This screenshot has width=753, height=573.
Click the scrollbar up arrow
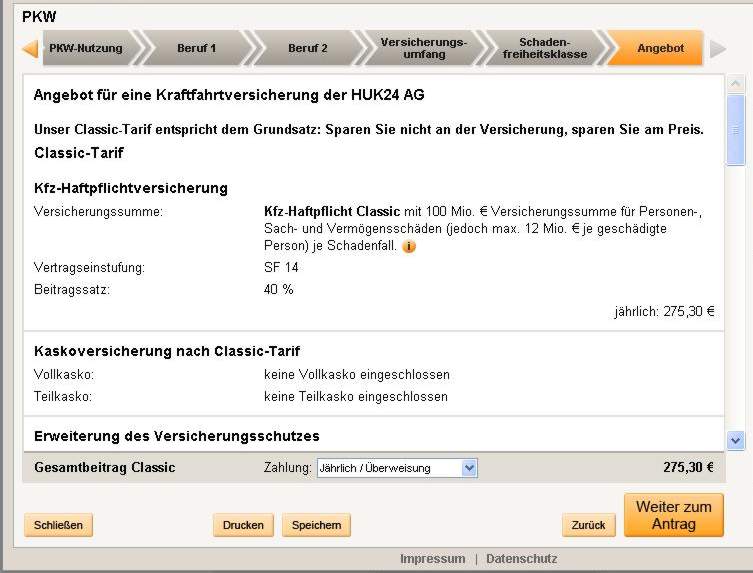(736, 84)
